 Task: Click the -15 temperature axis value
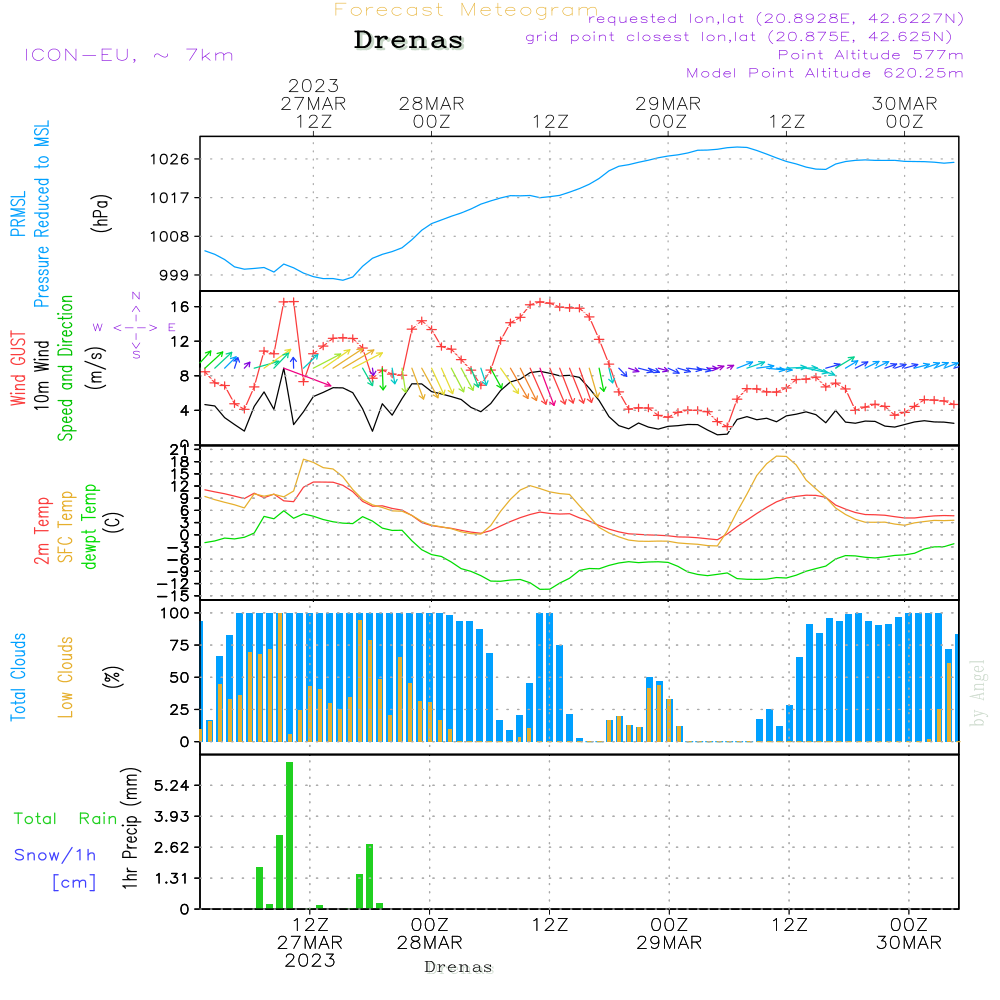(173, 596)
